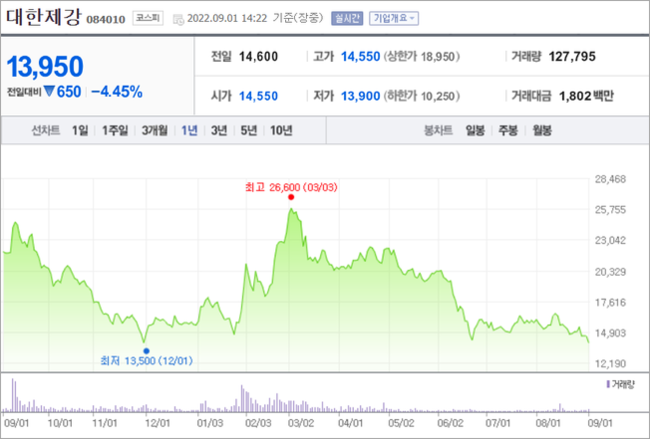Click the 저가 value 13,900
This screenshot has height=439, width=650.
point(360,96)
